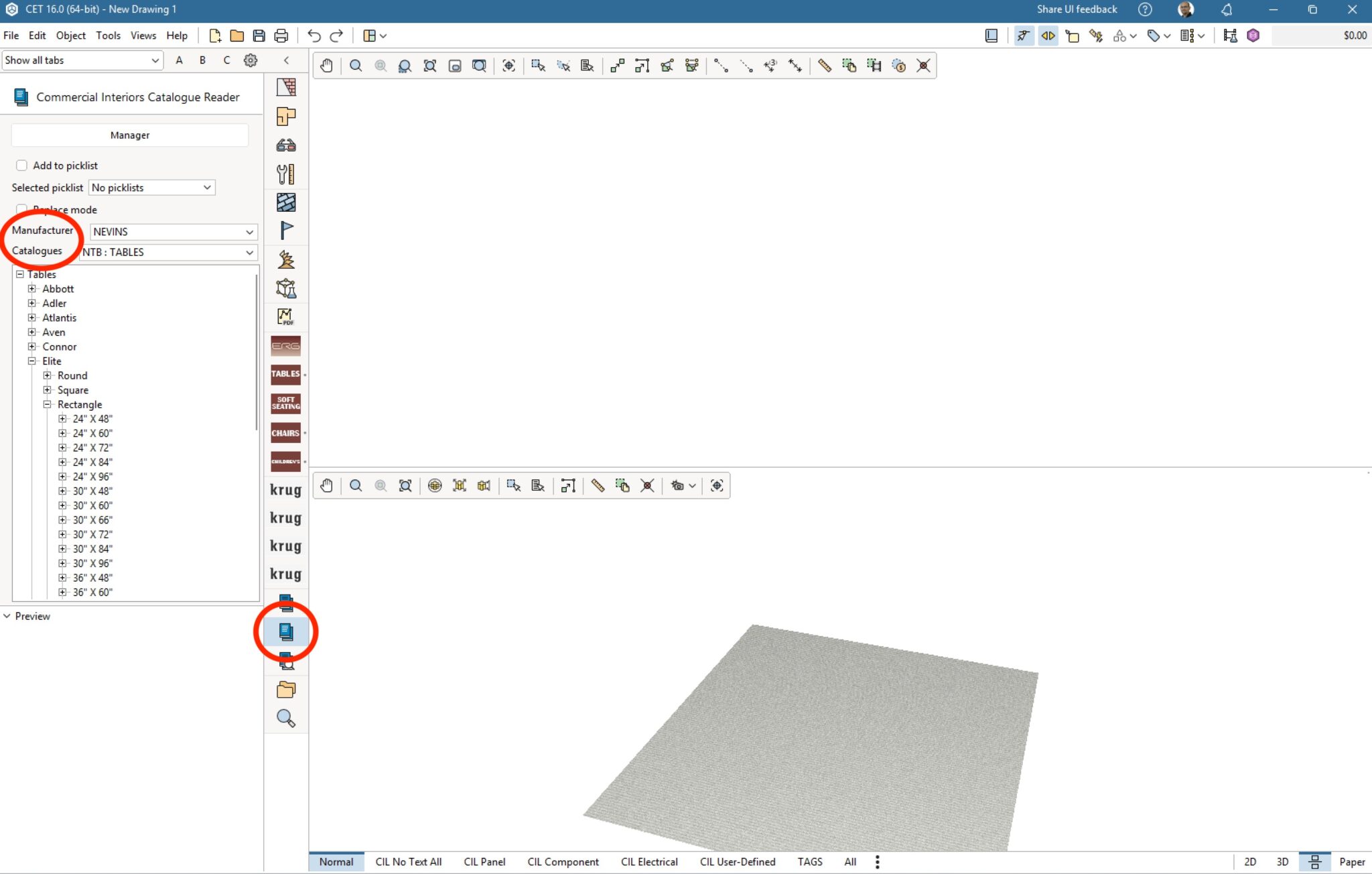Select tab group A
Image resolution: width=1372 pixels, height=874 pixels.
tap(179, 60)
